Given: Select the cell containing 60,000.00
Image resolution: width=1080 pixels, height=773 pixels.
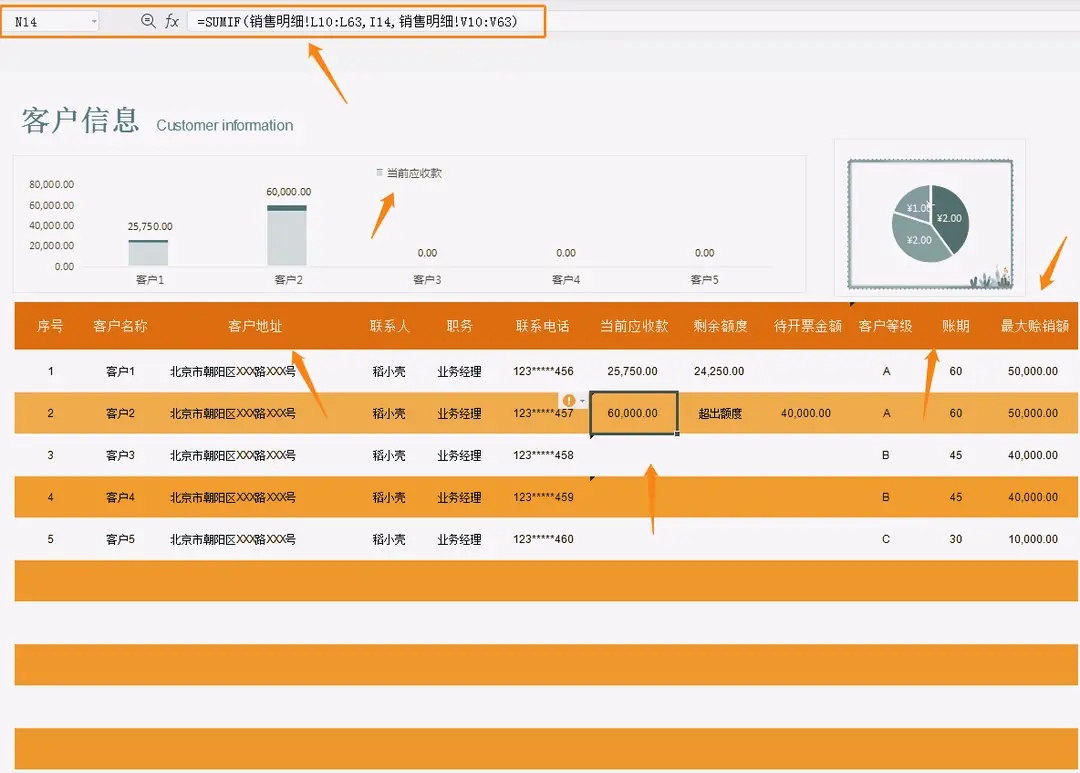Looking at the screenshot, I should click(636, 413).
